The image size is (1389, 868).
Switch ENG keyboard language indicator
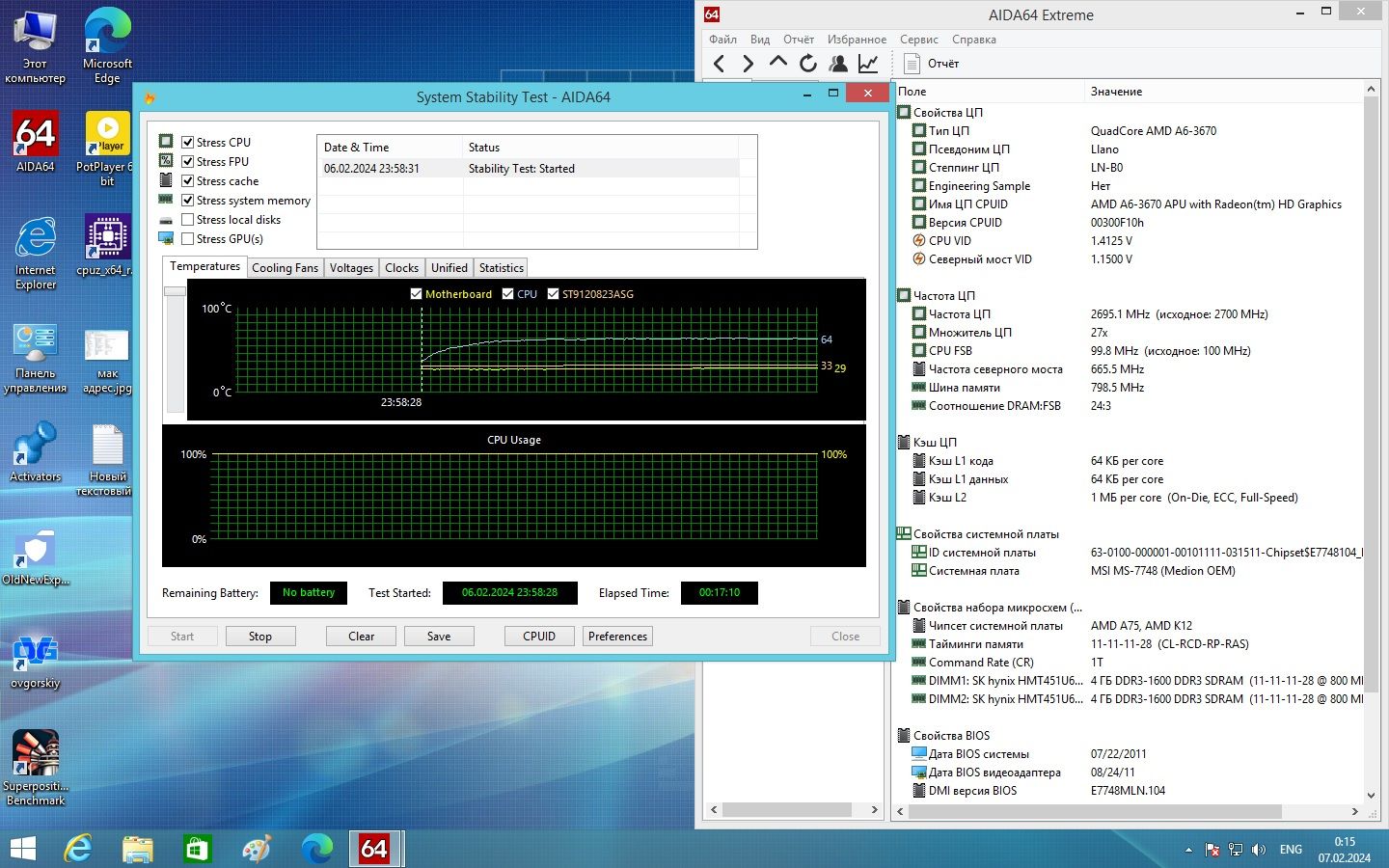pos(1291,850)
